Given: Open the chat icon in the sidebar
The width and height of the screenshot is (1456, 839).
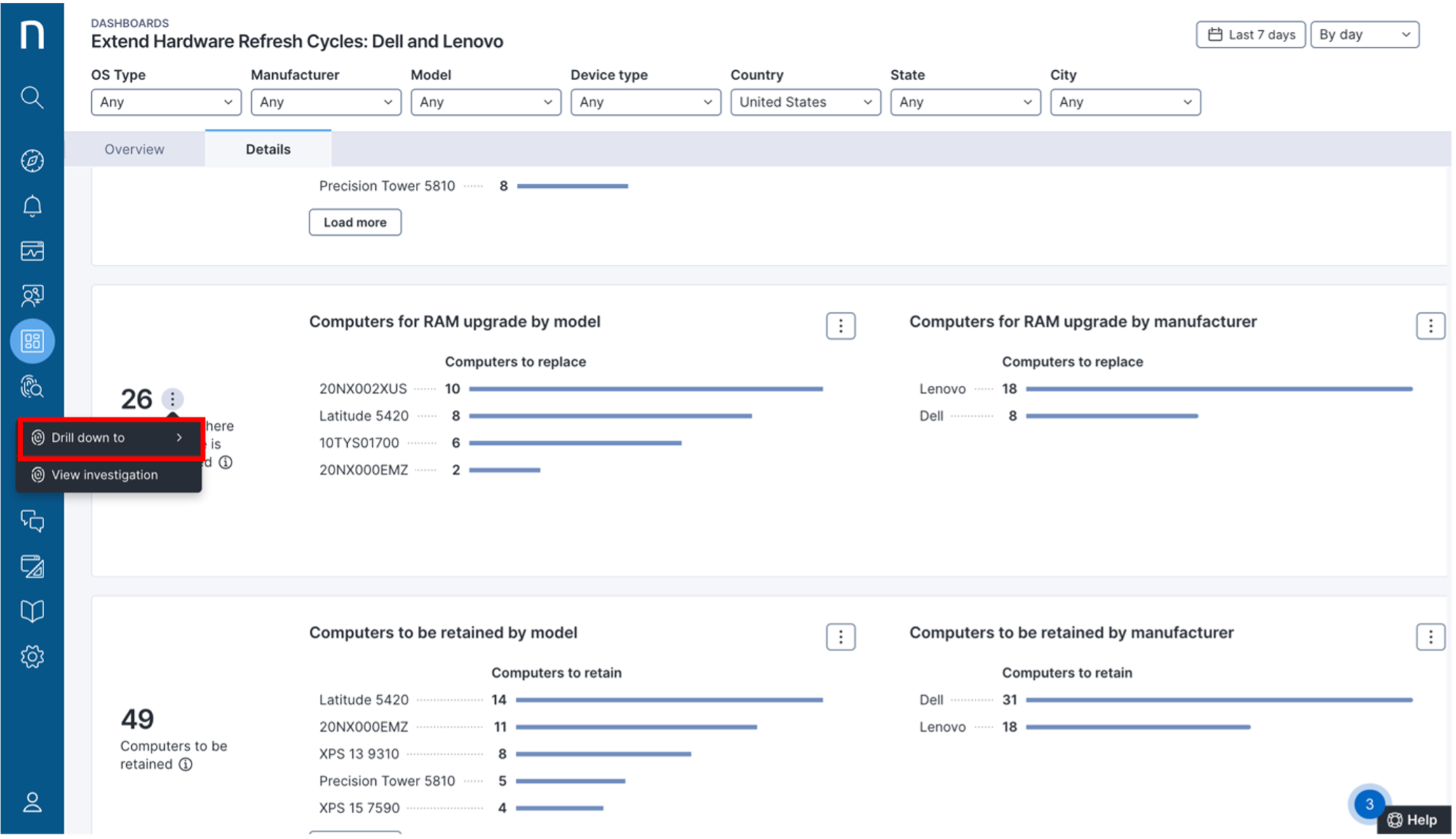Looking at the screenshot, I should (32, 522).
